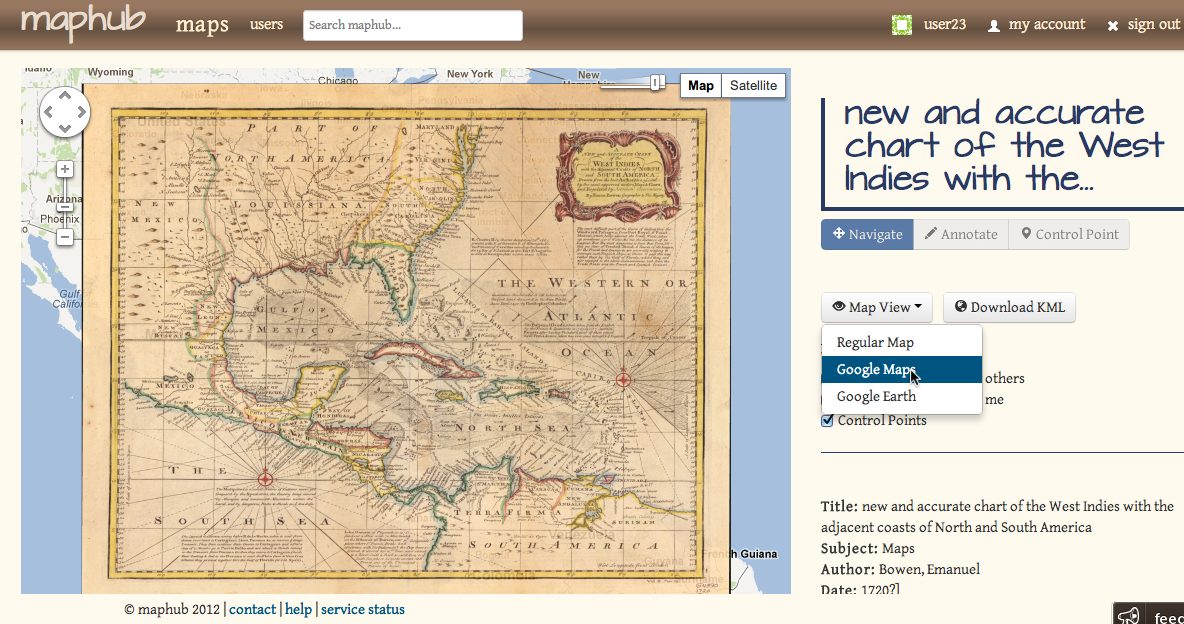This screenshot has height=624, width=1184.
Task: Open the contact link in footer
Action: tap(252, 609)
